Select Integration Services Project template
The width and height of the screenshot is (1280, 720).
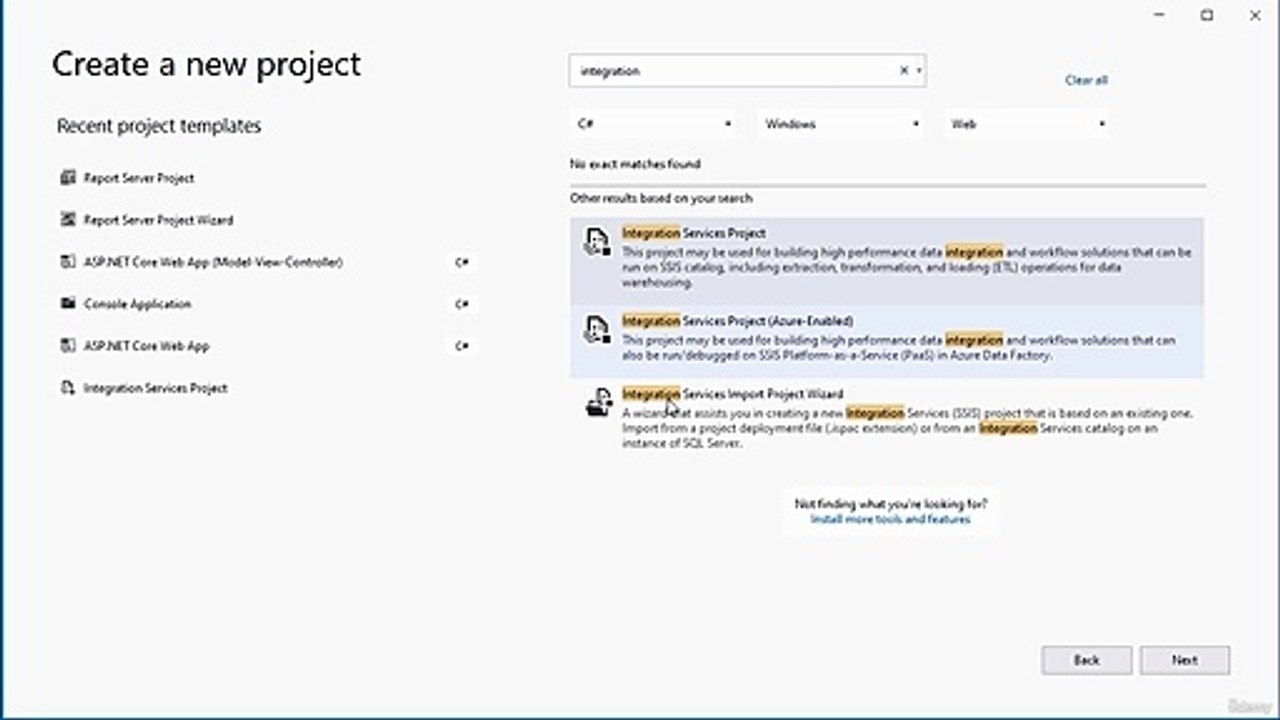click(887, 261)
